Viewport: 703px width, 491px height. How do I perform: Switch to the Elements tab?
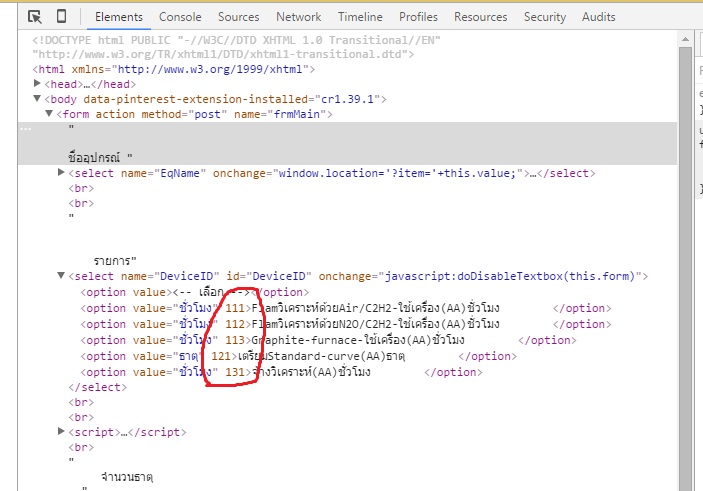coord(119,17)
